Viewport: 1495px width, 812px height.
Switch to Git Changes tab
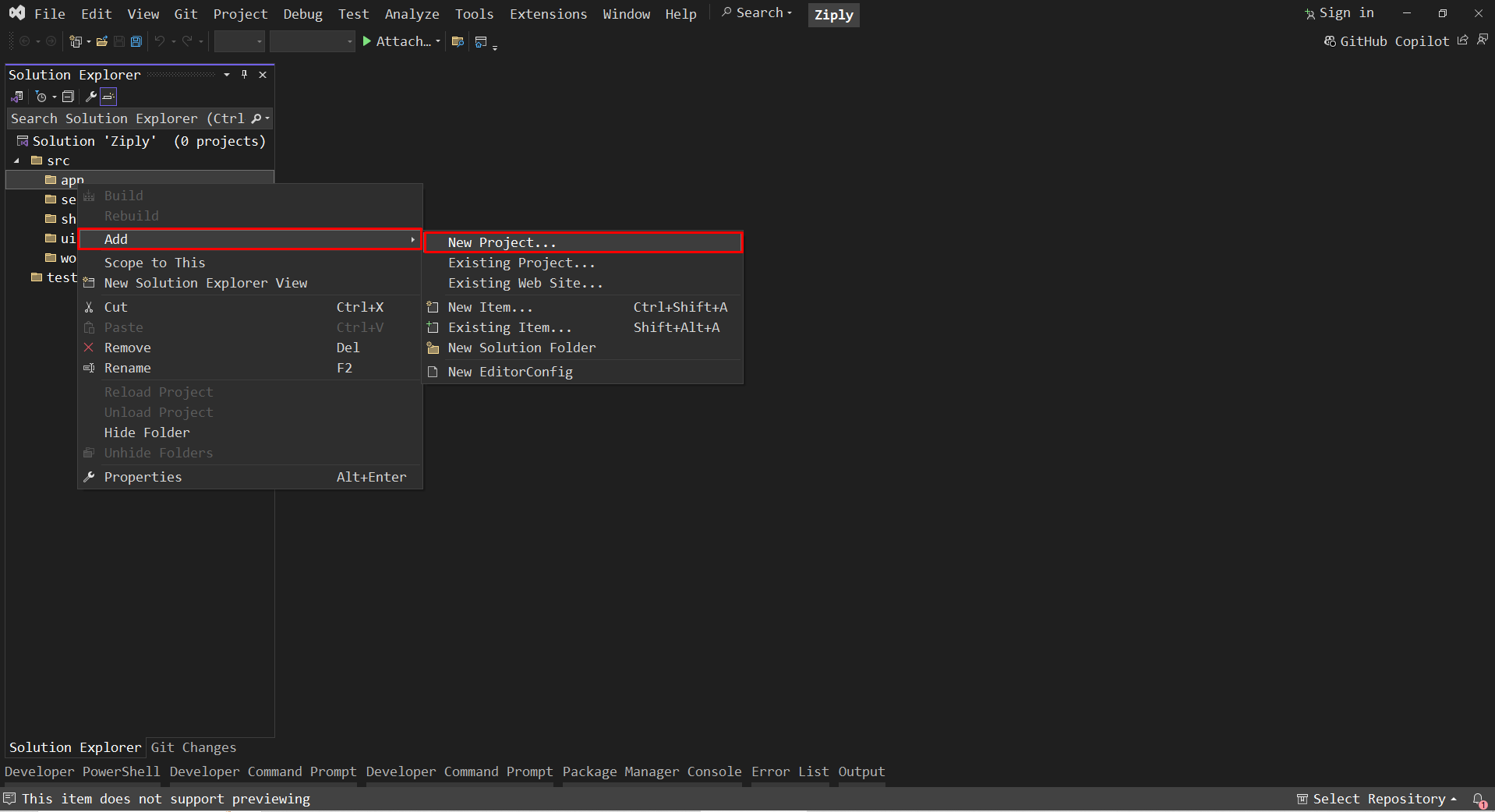click(x=193, y=747)
